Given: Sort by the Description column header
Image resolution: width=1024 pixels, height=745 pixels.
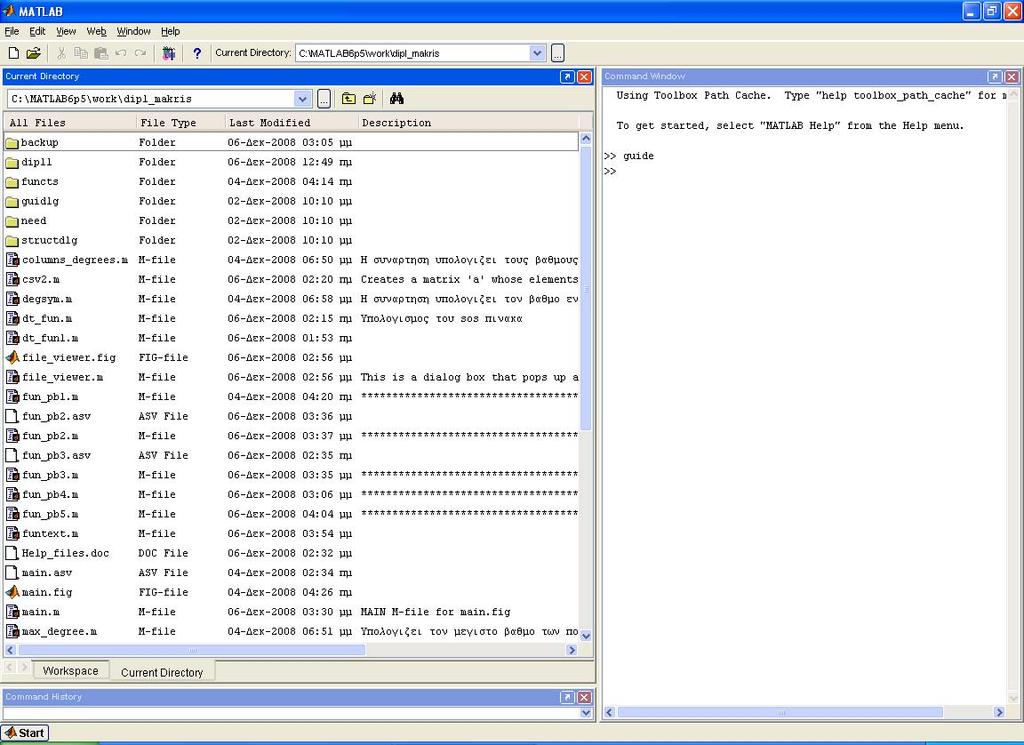Looking at the screenshot, I should (468, 123).
